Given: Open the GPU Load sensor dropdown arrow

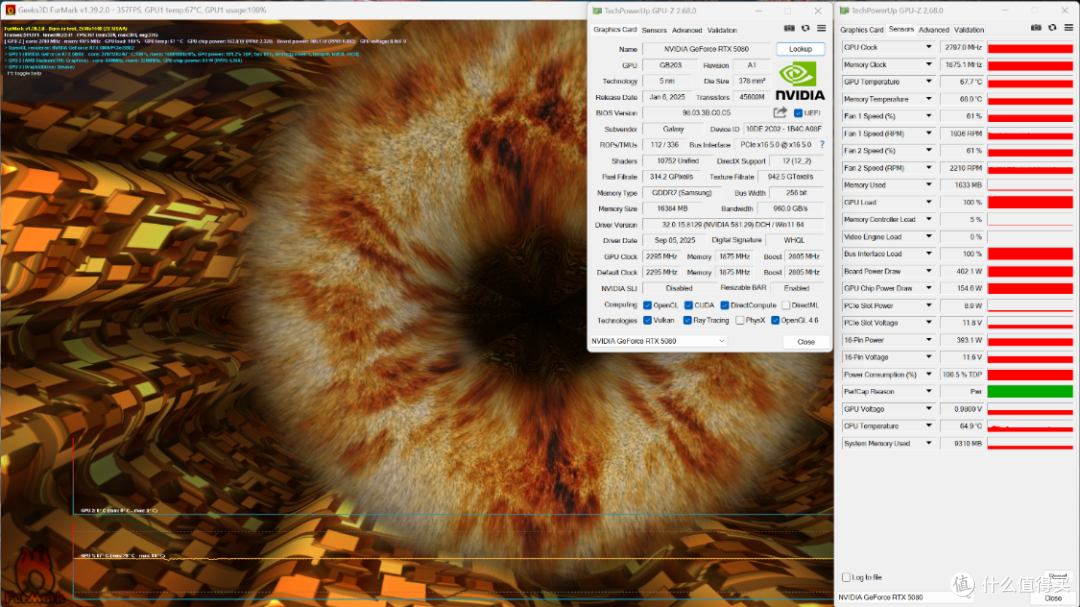Looking at the screenshot, I should pyautogui.click(x=928, y=202).
